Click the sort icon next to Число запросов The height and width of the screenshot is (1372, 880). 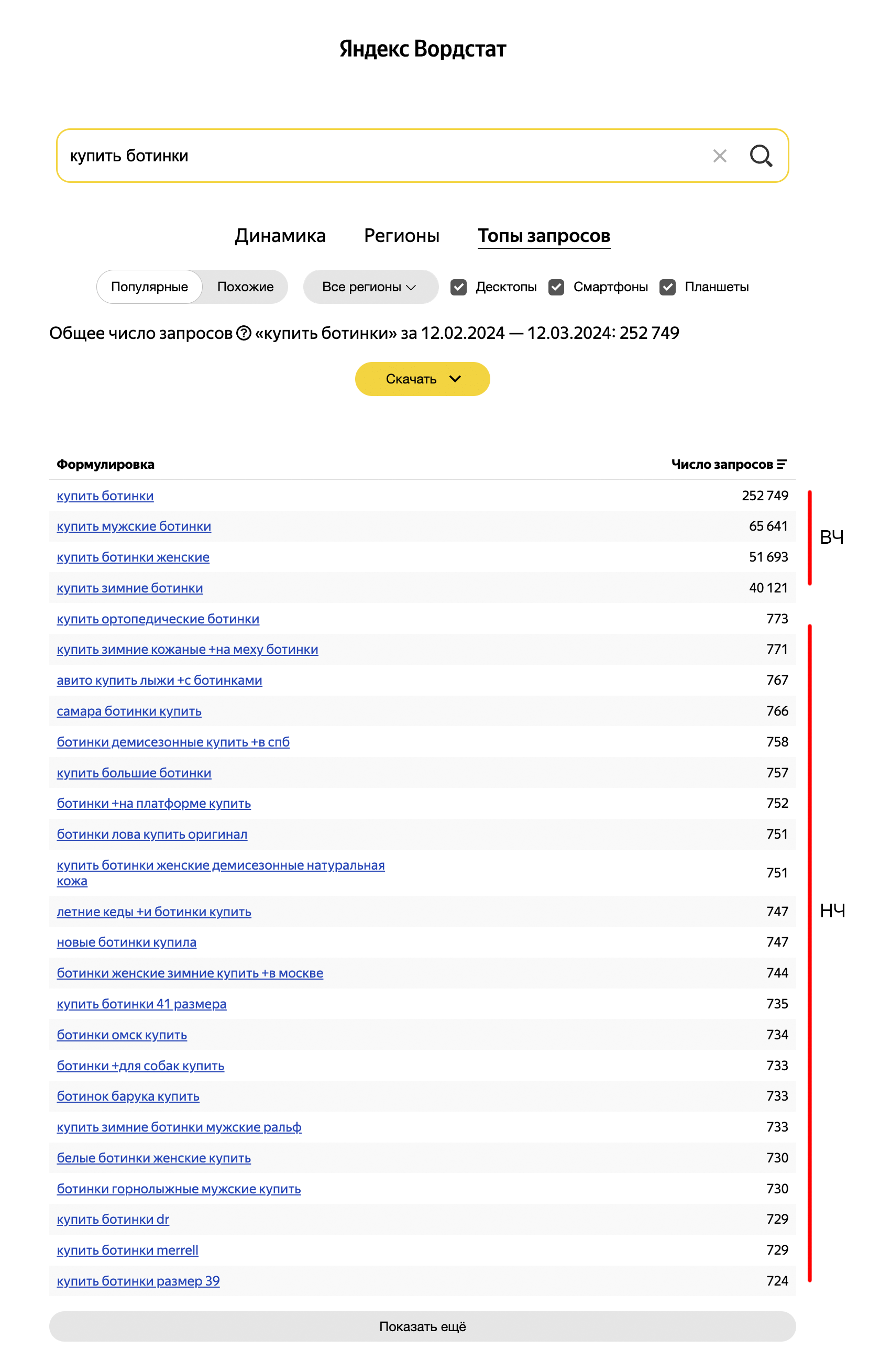pyautogui.click(x=782, y=464)
